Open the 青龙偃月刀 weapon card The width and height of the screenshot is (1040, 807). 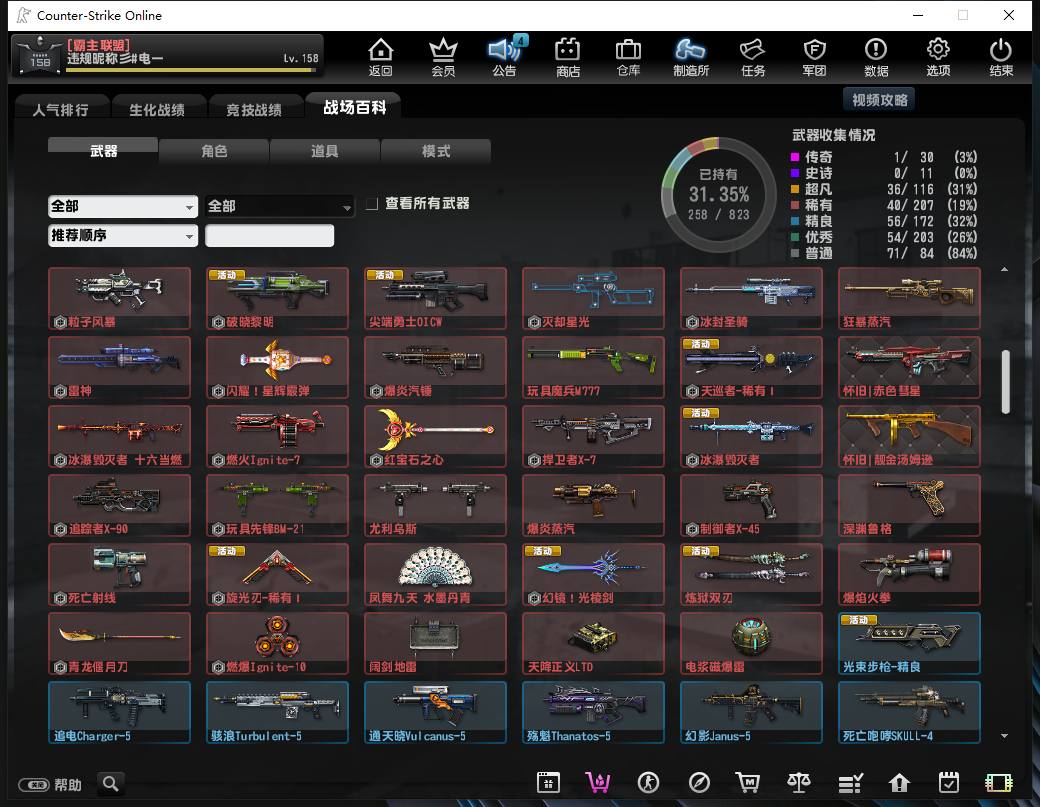point(119,643)
